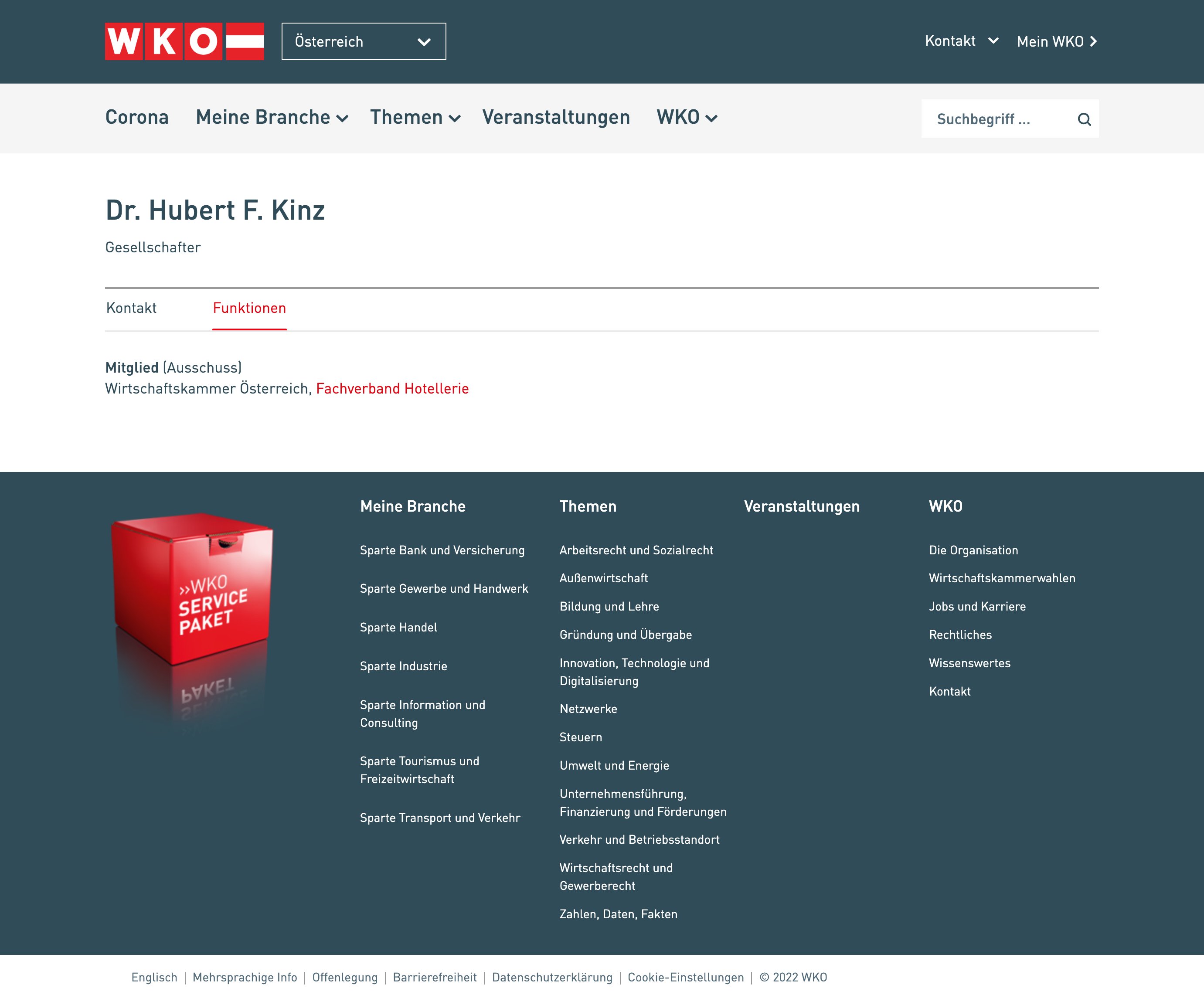Screen dimensions: 1204x998
Task: Click the WKO logo in header
Action: tap(185, 41)
